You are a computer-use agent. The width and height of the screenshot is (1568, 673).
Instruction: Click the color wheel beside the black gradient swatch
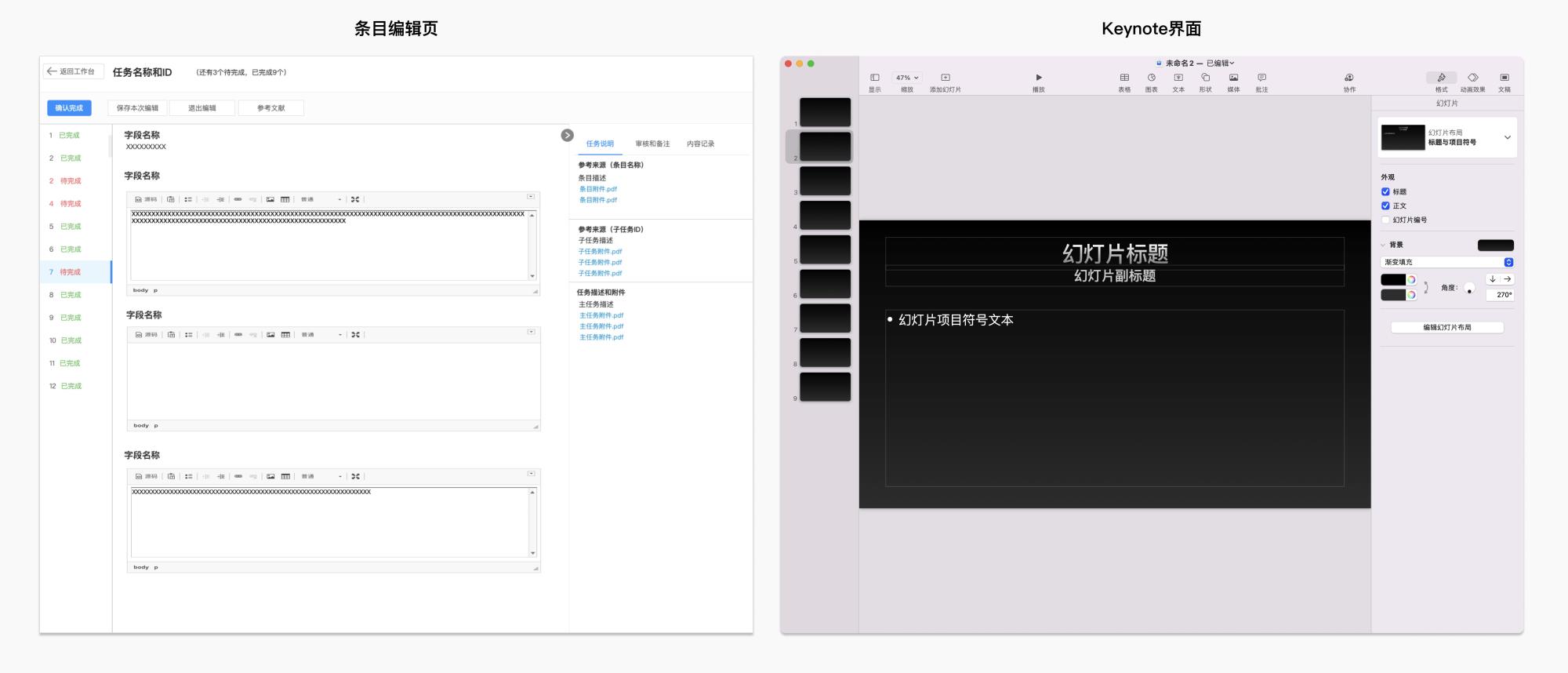[1411, 279]
